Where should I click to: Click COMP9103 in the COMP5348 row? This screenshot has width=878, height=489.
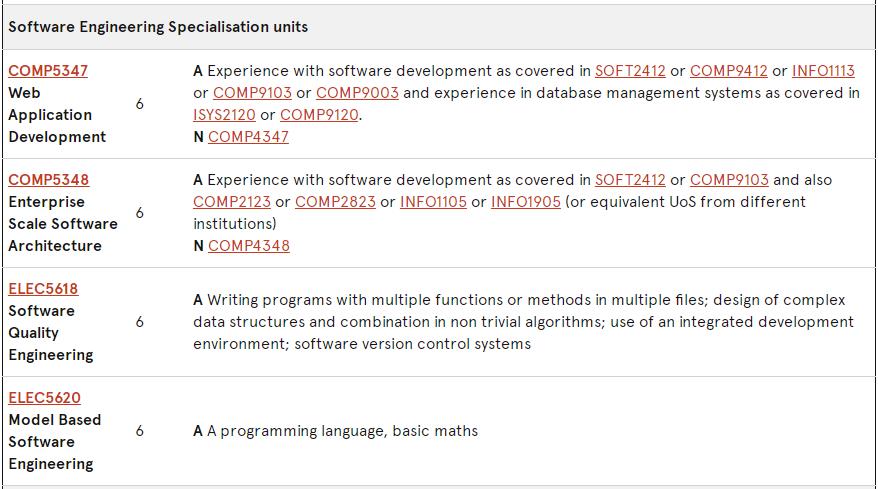[x=729, y=180]
